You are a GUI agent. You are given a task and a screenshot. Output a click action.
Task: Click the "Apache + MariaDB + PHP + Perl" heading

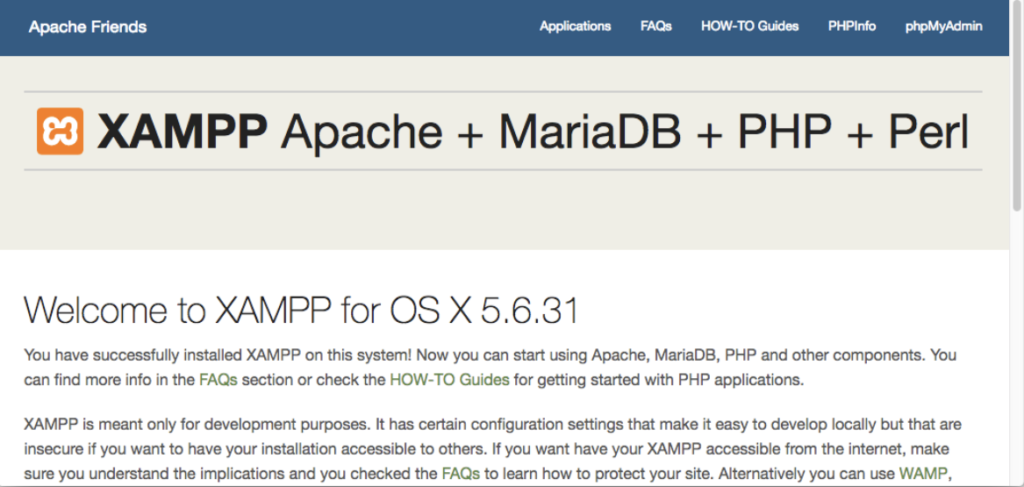pos(625,131)
